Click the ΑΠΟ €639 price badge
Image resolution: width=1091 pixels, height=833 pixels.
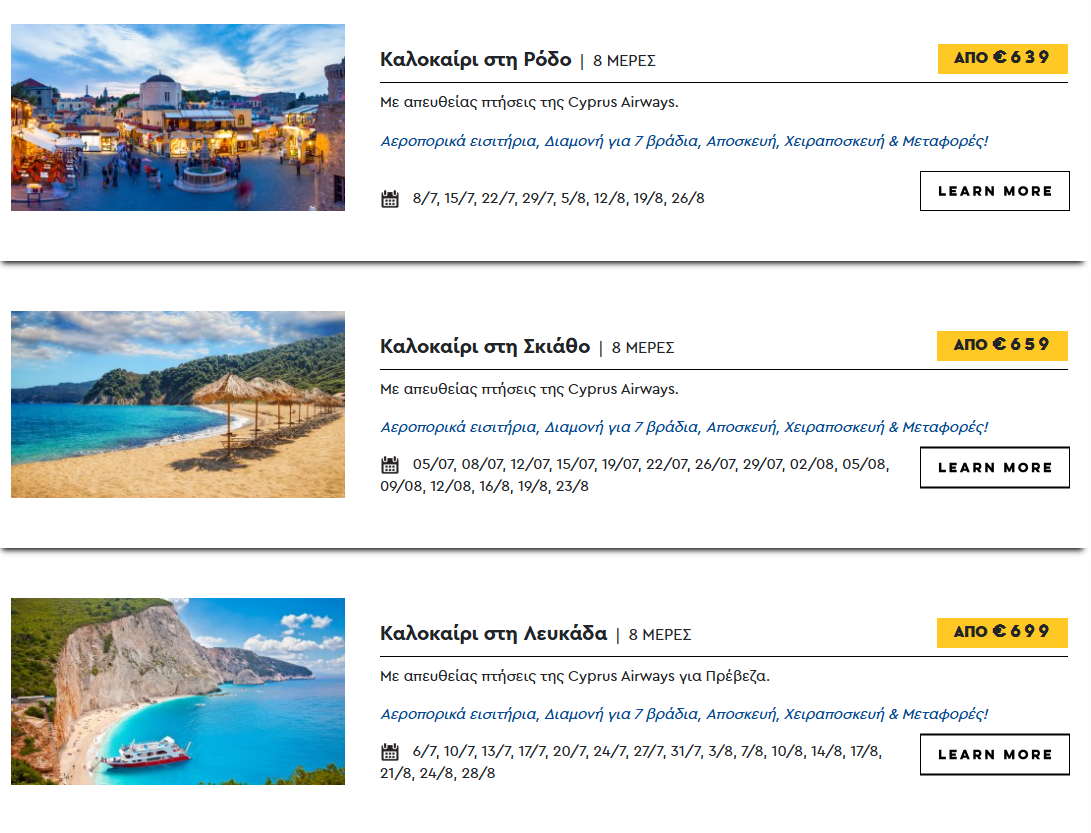click(x=1003, y=58)
